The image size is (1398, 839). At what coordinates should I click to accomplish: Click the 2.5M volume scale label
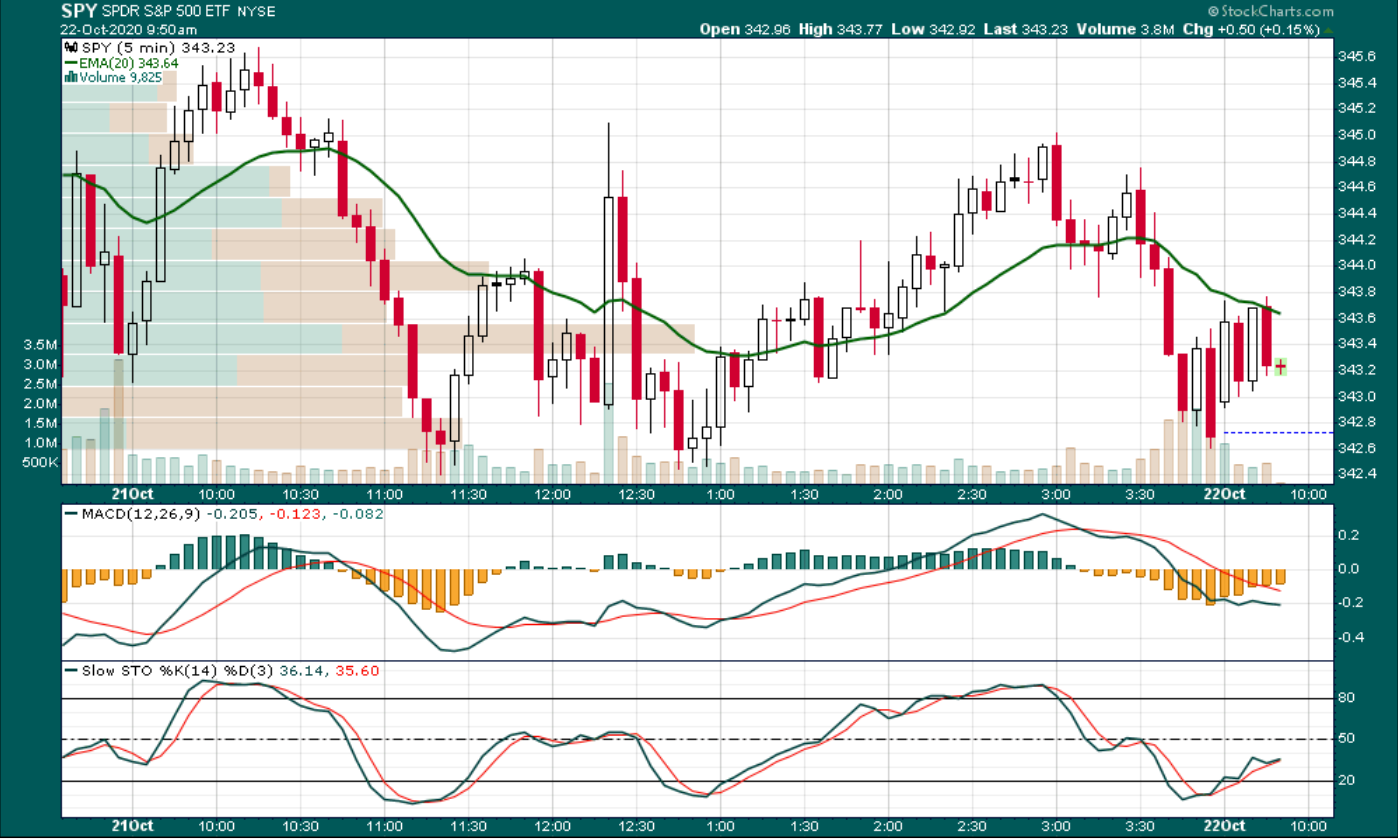pyautogui.click(x=42, y=384)
